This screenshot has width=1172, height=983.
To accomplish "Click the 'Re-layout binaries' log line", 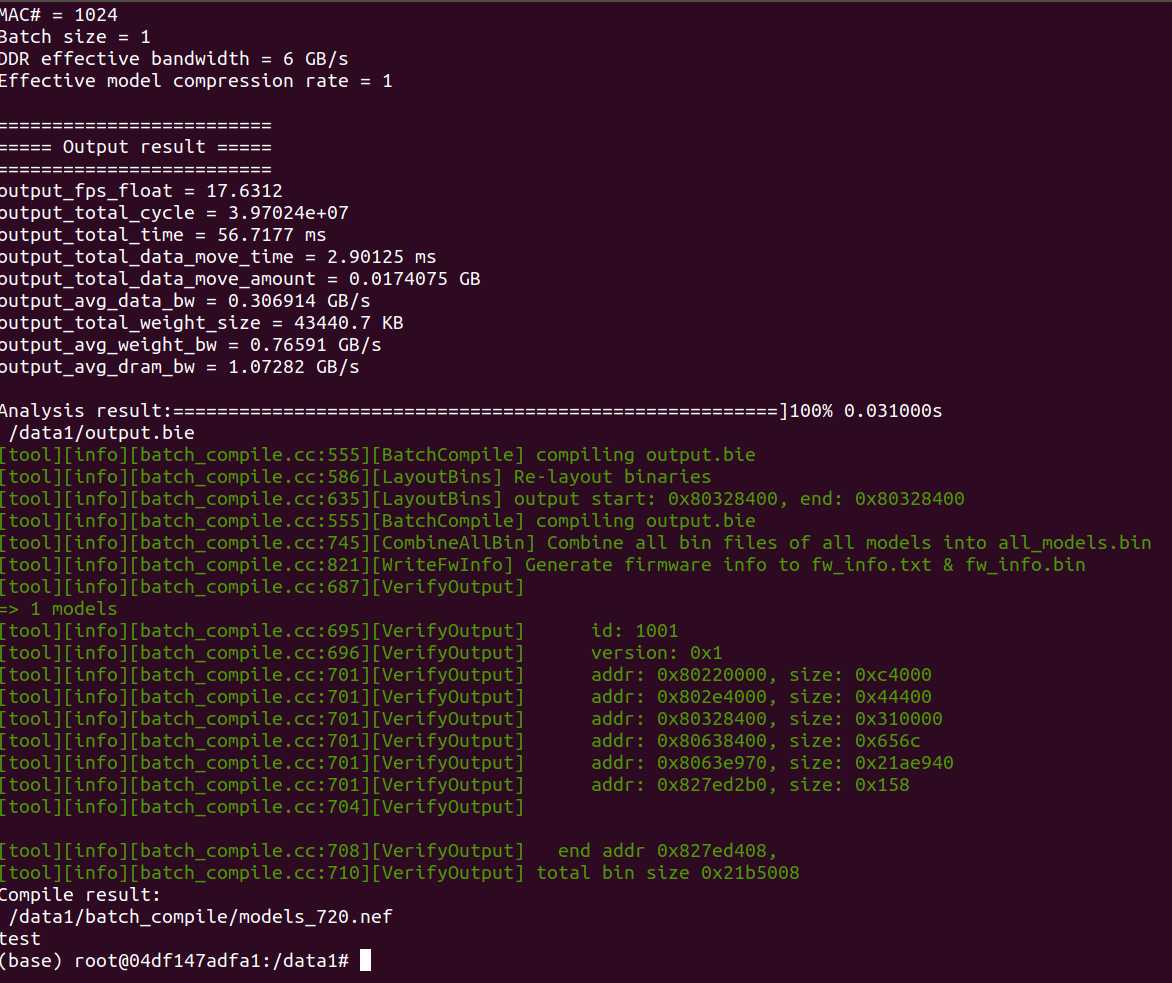I will 356,477.
